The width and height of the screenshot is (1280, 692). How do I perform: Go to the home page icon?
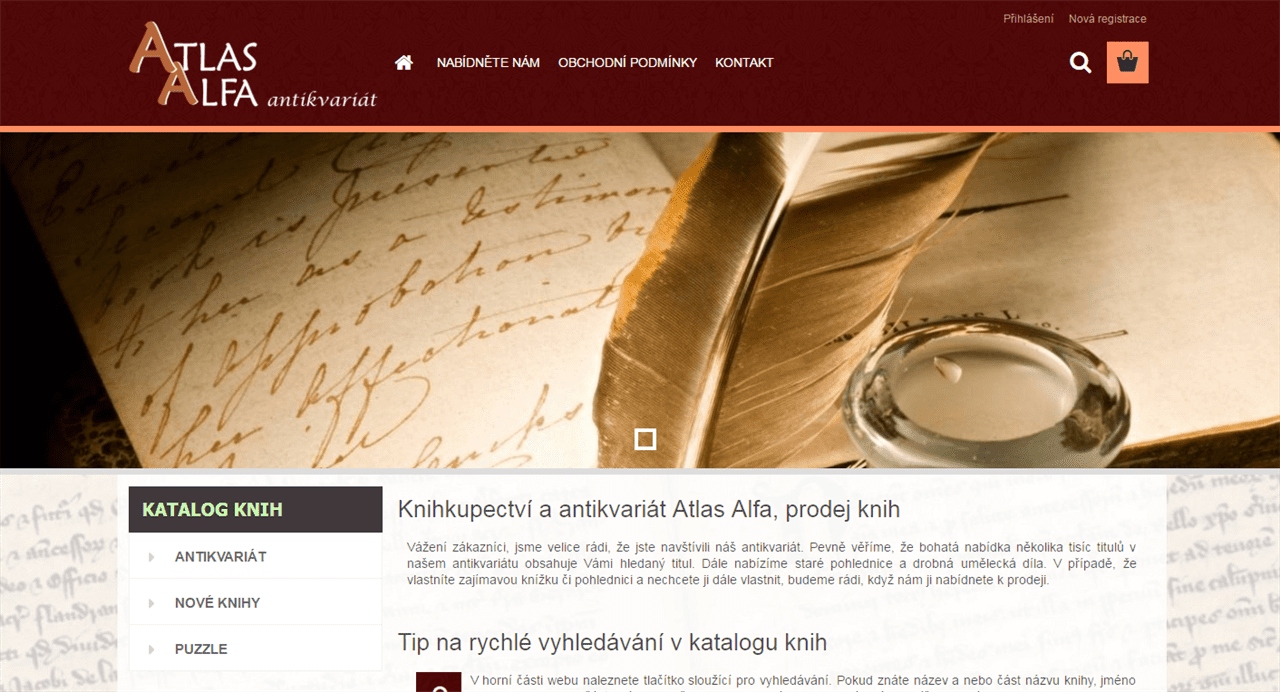tap(404, 62)
